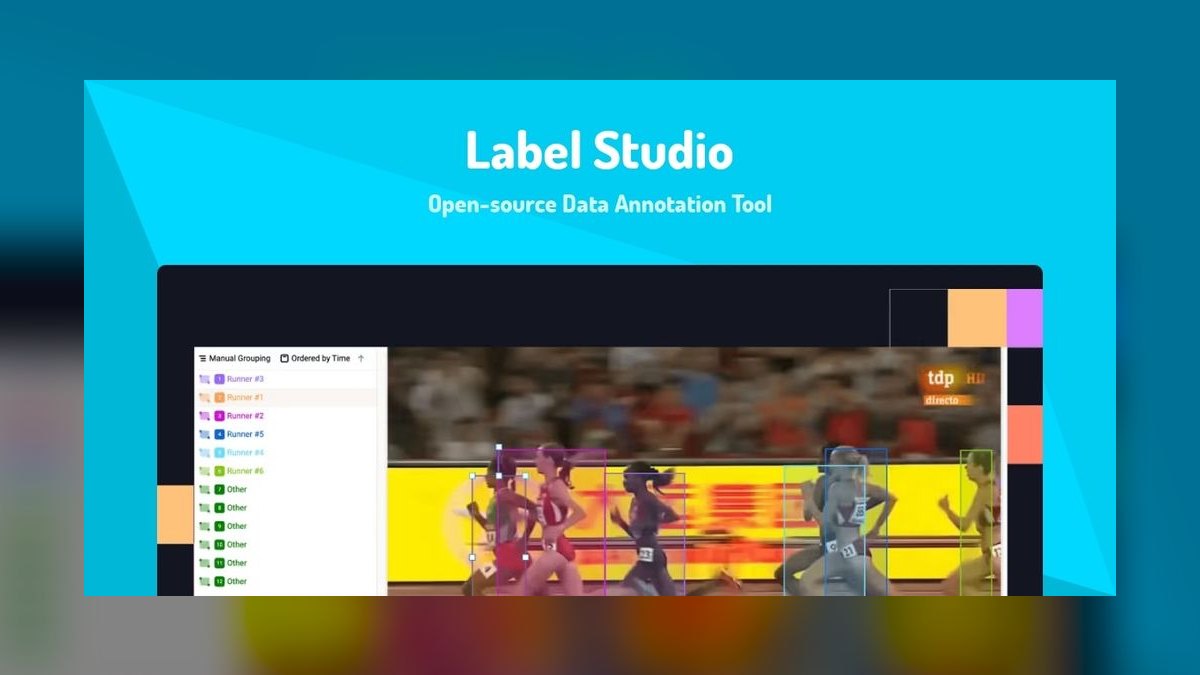Viewport: 1200px width, 675px height.
Task: Open the Manual Grouping dropdown
Action: [x=234, y=358]
